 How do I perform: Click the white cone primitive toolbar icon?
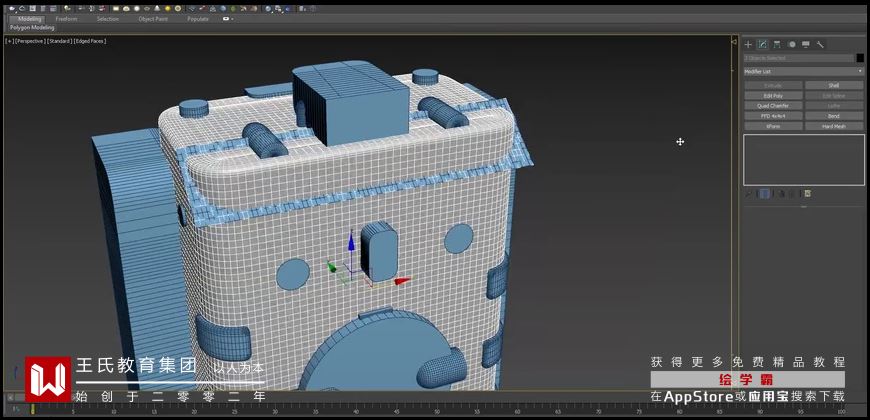tap(158, 9)
